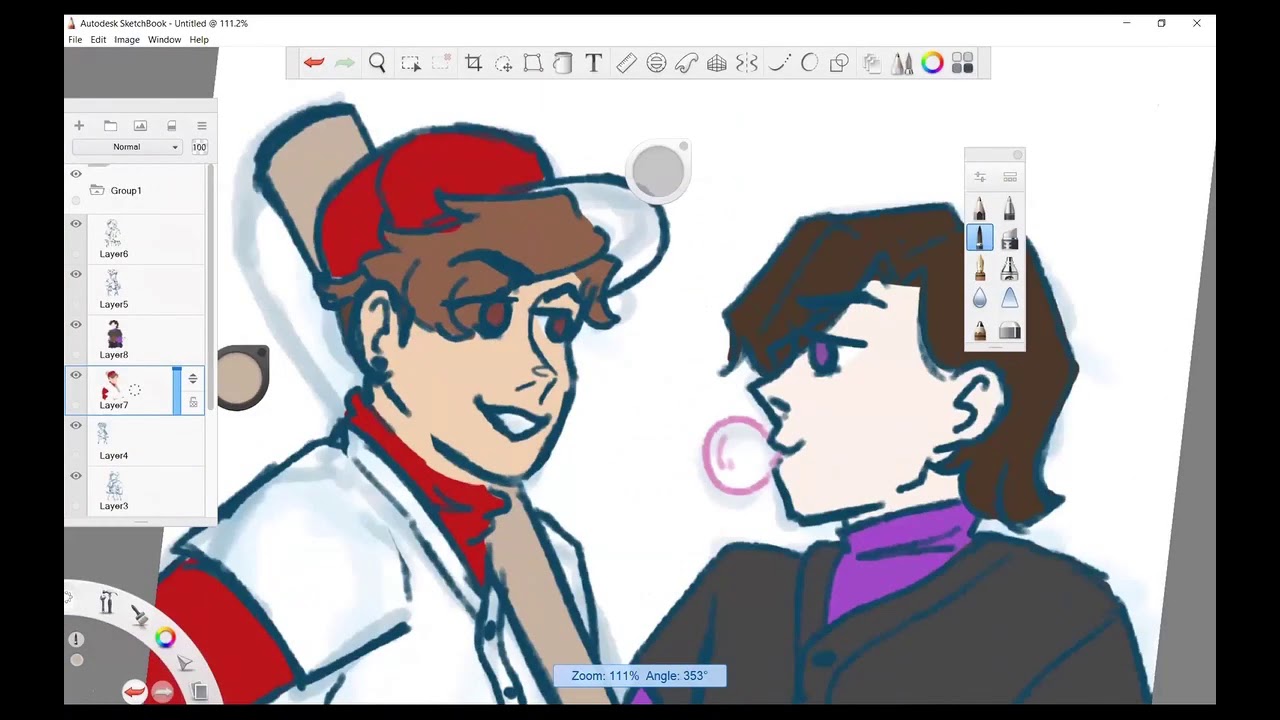The image size is (1280, 720).
Task: Select the Steady Stroke tool
Action: tap(779, 63)
